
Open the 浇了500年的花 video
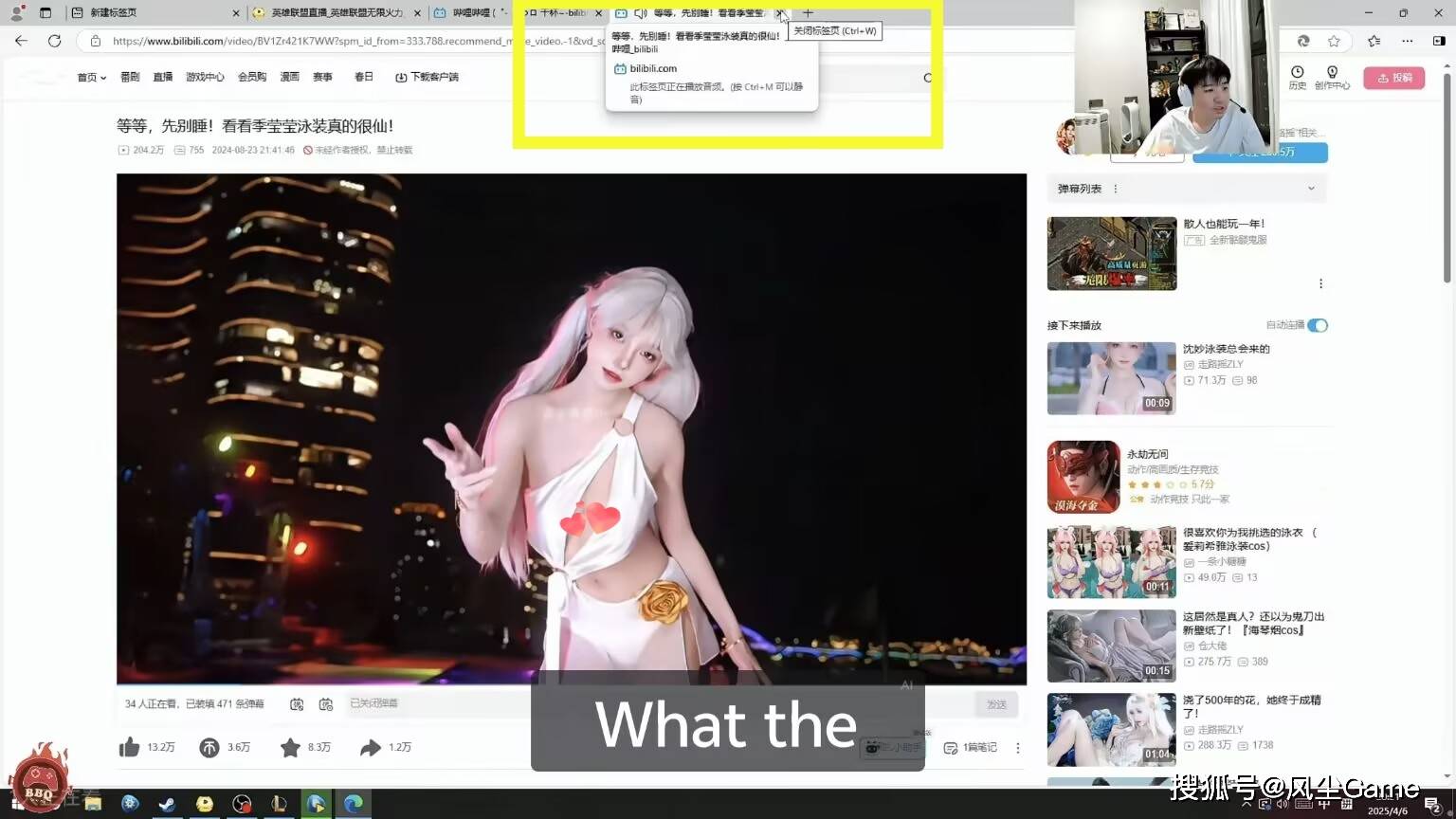coord(1112,729)
